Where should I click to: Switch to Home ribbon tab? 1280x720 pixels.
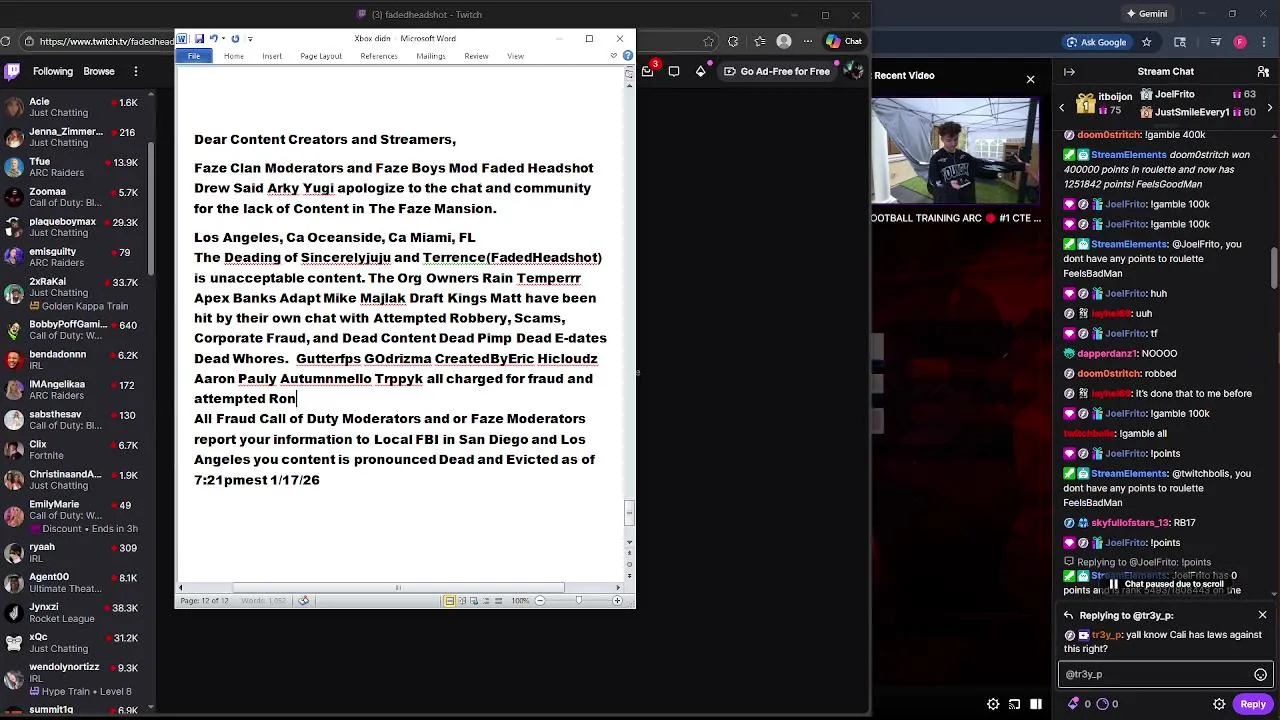tap(233, 56)
